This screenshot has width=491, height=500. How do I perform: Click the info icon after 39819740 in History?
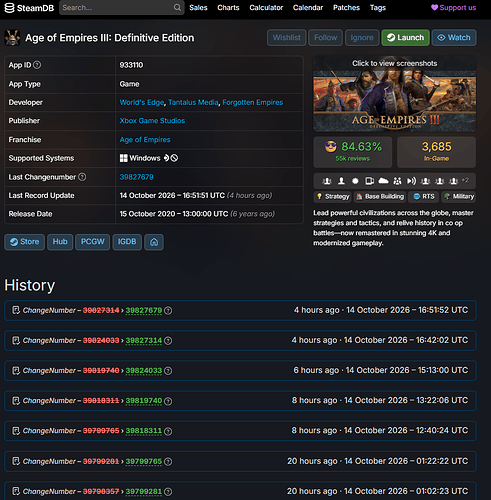[x=168, y=401]
